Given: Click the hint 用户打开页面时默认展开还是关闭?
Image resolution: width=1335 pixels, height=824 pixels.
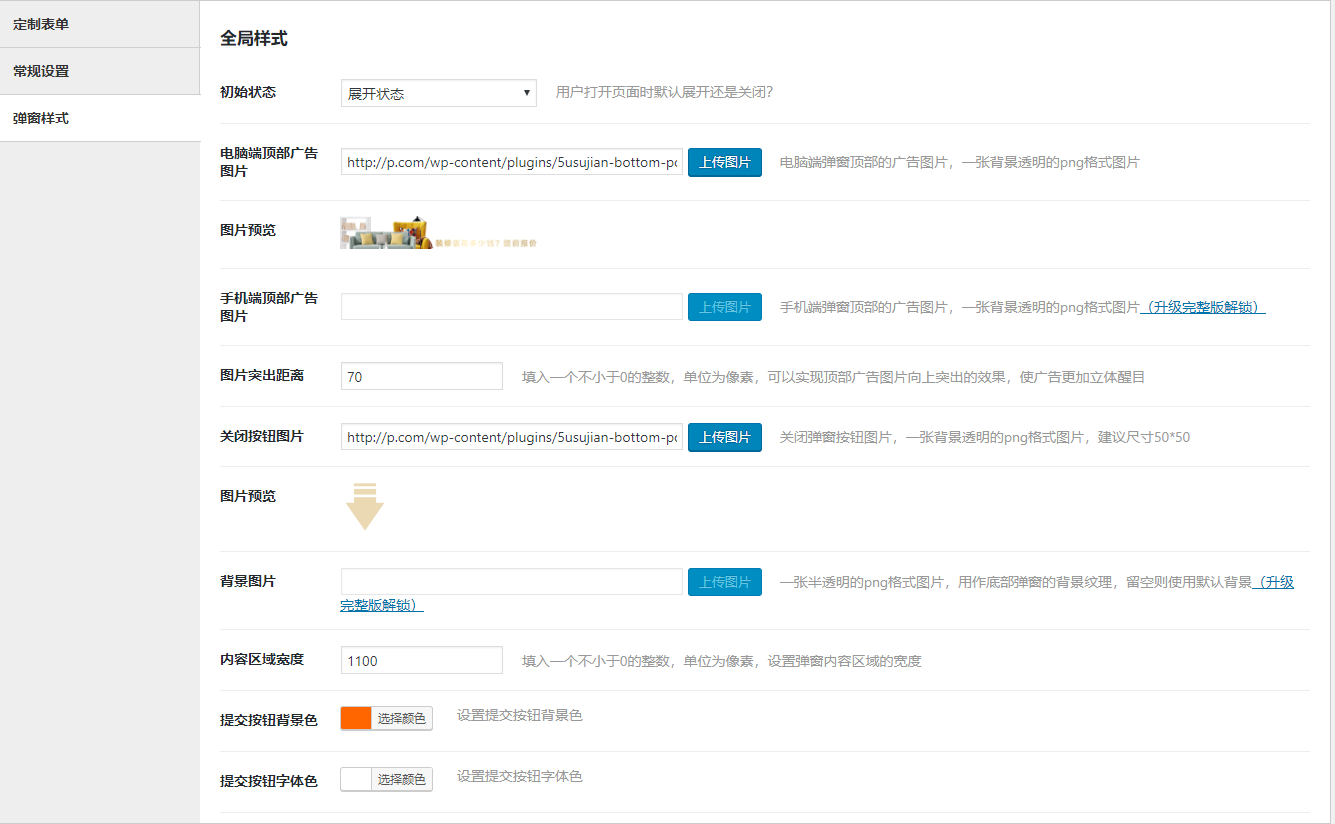Looking at the screenshot, I should (x=664, y=92).
